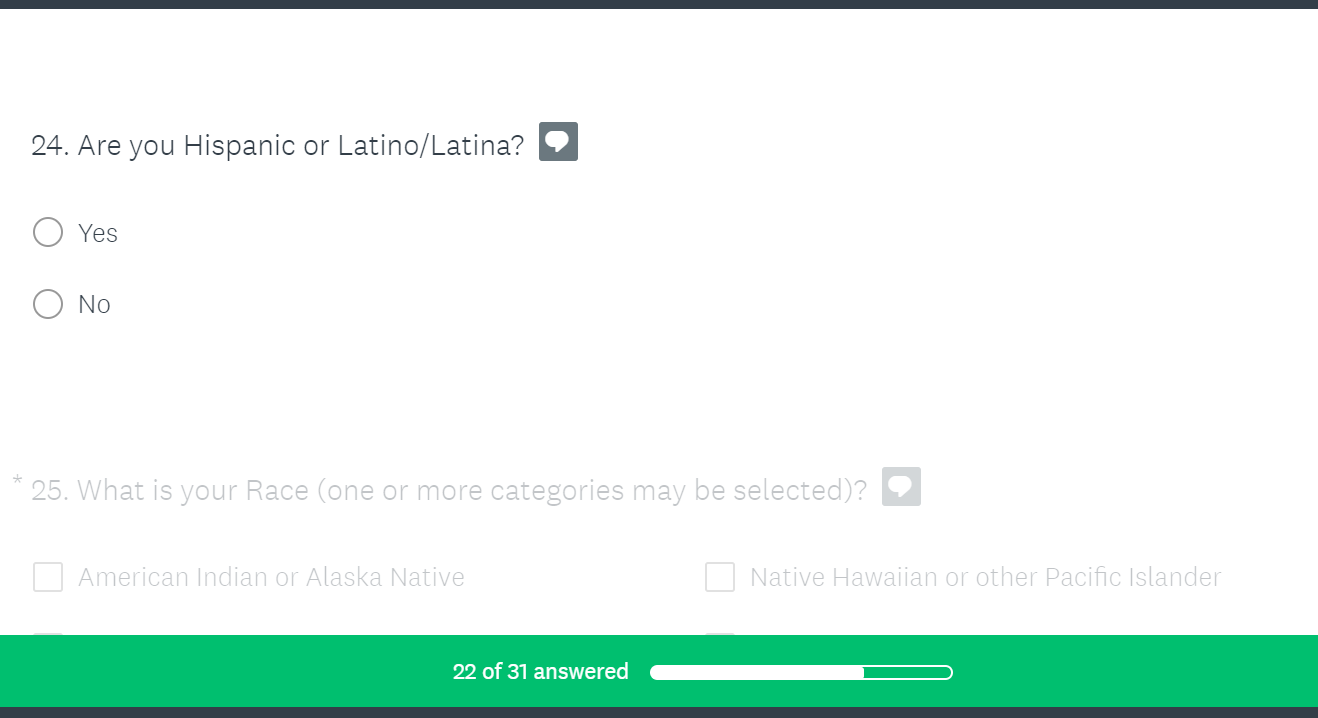Select the Yes radio button

click(48, 233)
